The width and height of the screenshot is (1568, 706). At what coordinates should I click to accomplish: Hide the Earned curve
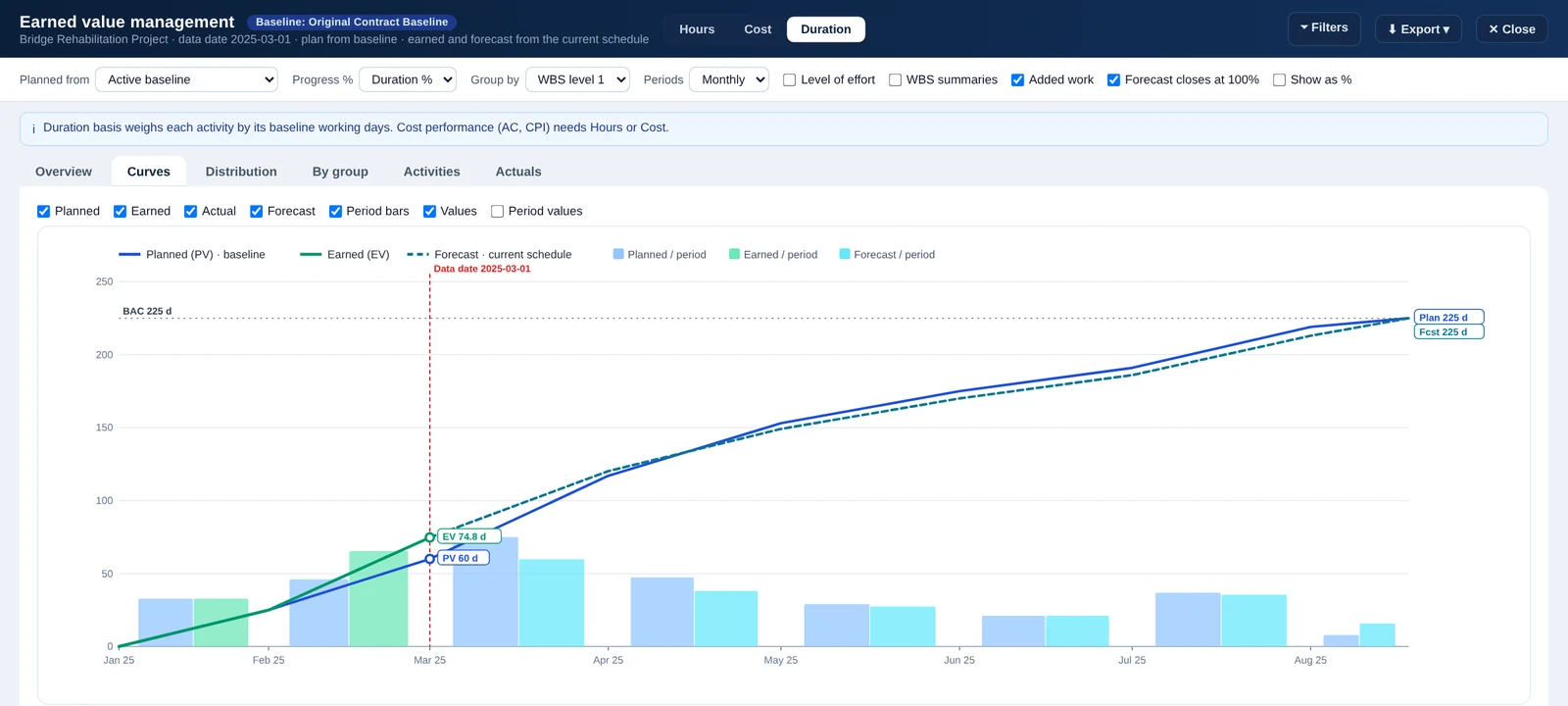[120, 212]
